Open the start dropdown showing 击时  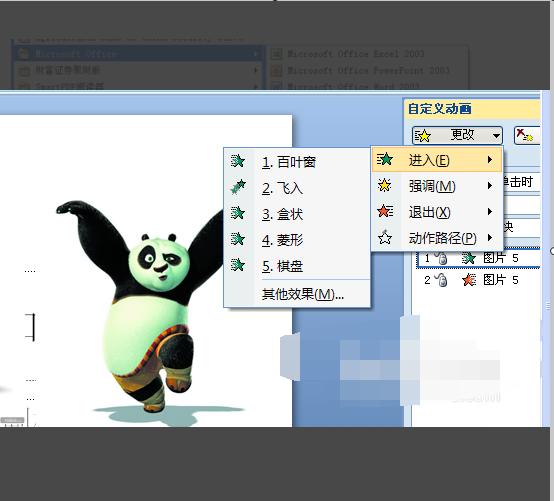click(x=521, y=182)
